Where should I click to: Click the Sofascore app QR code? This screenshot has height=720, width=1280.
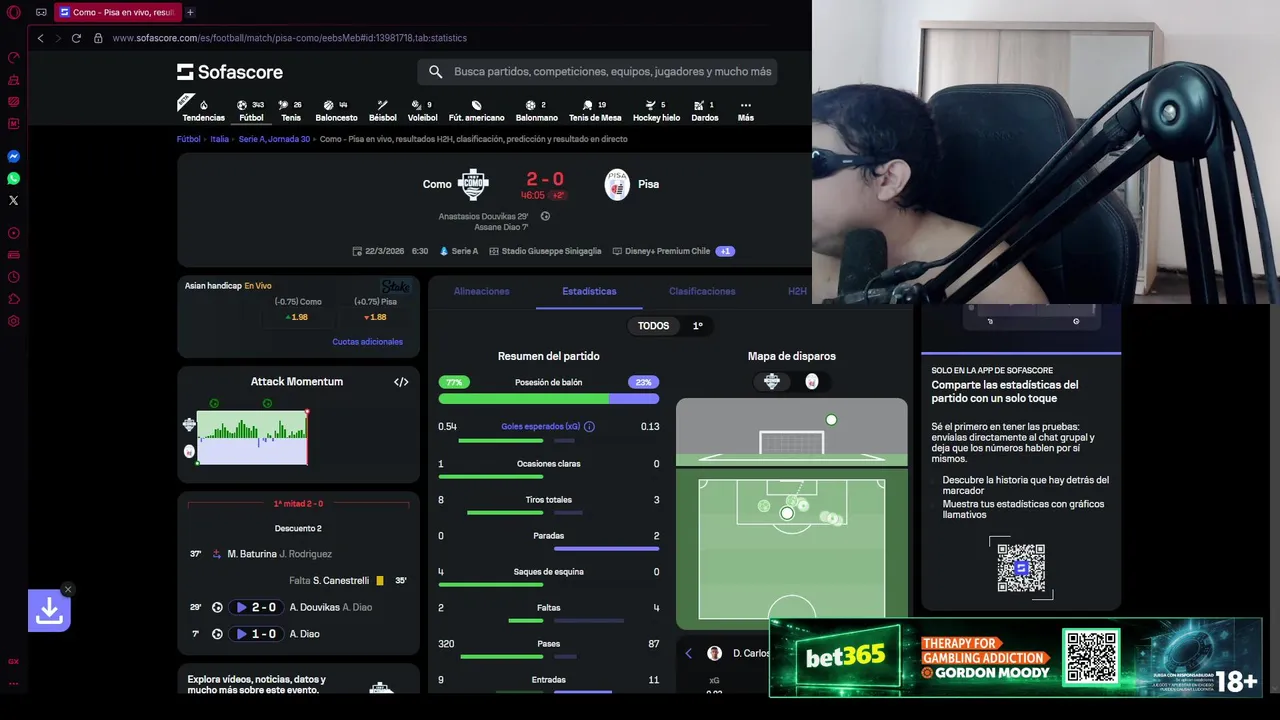(x=1021, y=568)
